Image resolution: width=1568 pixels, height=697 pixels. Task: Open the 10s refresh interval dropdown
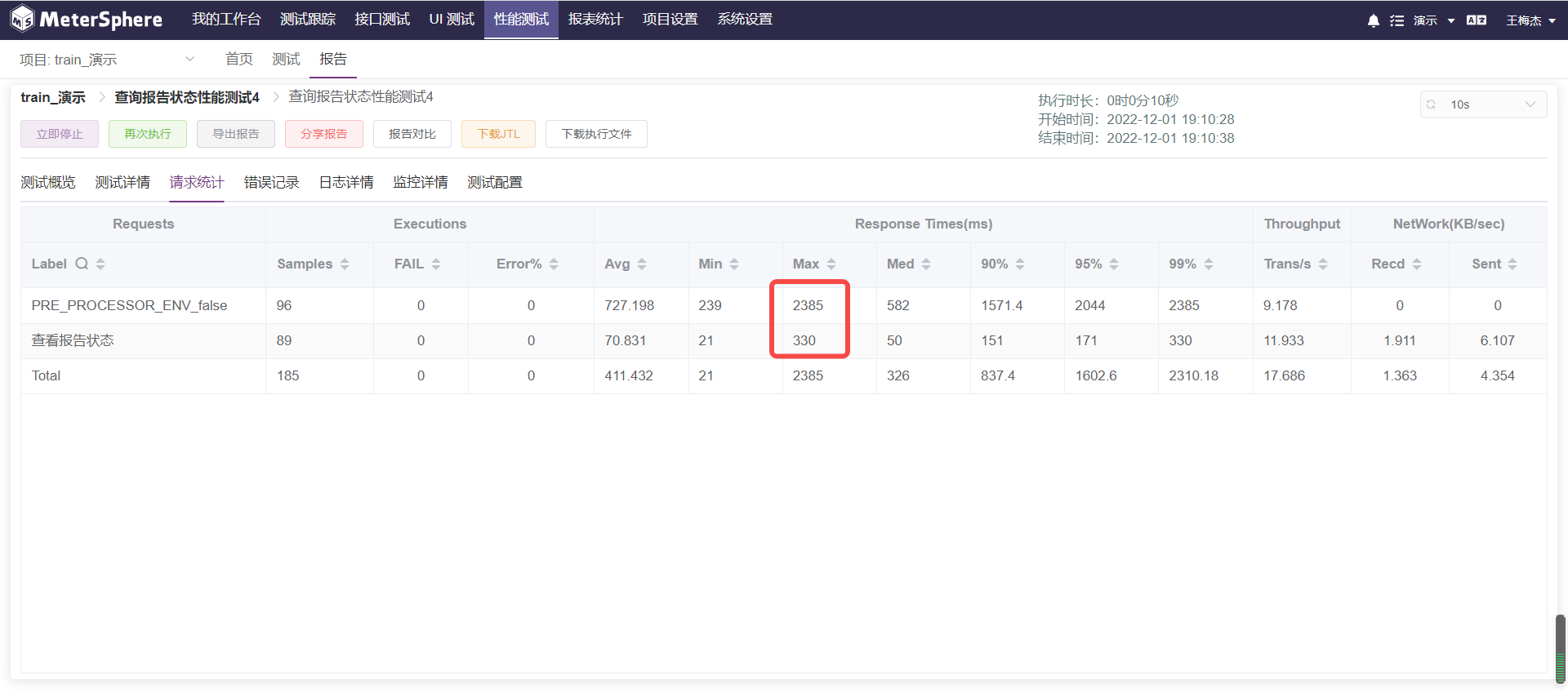click(1484, 104)
